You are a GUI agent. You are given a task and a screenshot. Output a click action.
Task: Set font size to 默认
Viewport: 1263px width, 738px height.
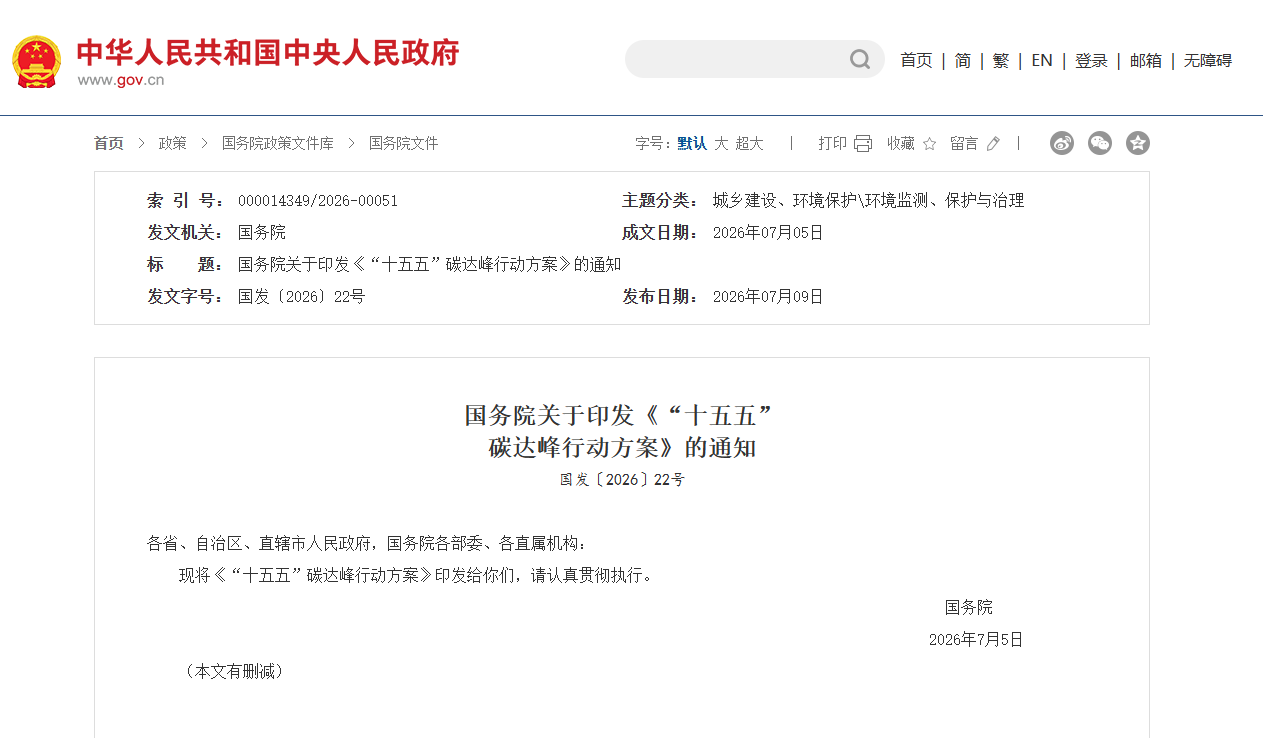click(692, 144)
